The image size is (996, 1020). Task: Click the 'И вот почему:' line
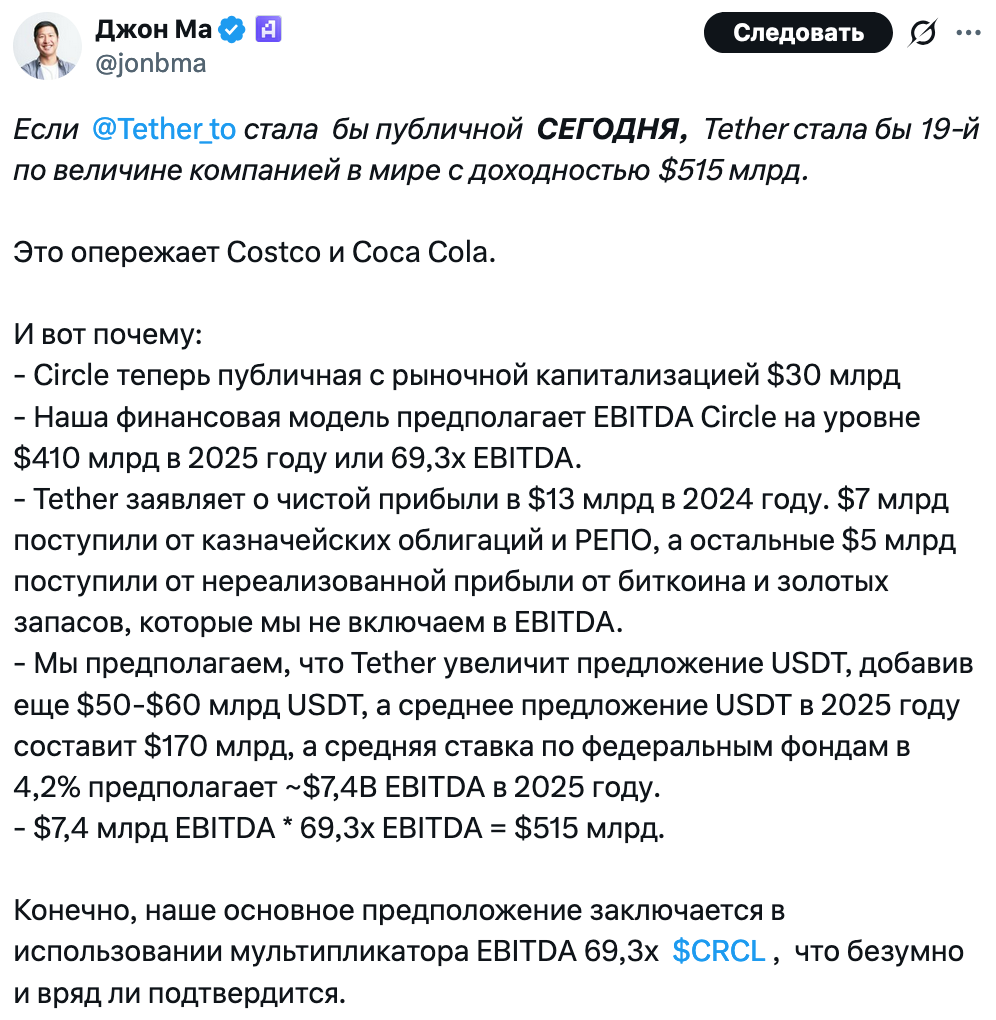pyautogui.click(x=108, y=334)
